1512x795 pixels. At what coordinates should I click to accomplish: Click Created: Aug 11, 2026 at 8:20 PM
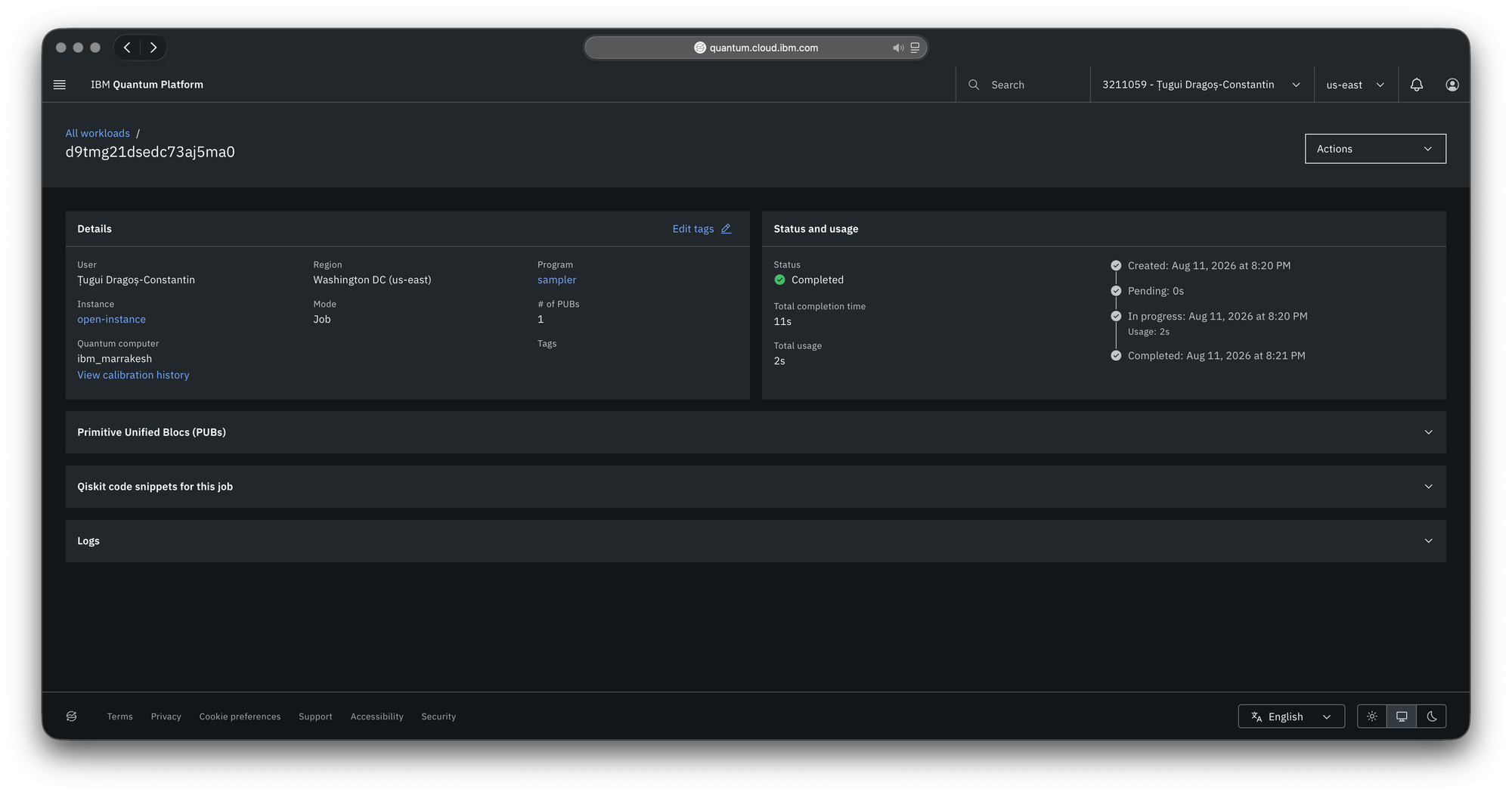(x=1209, y=265)
